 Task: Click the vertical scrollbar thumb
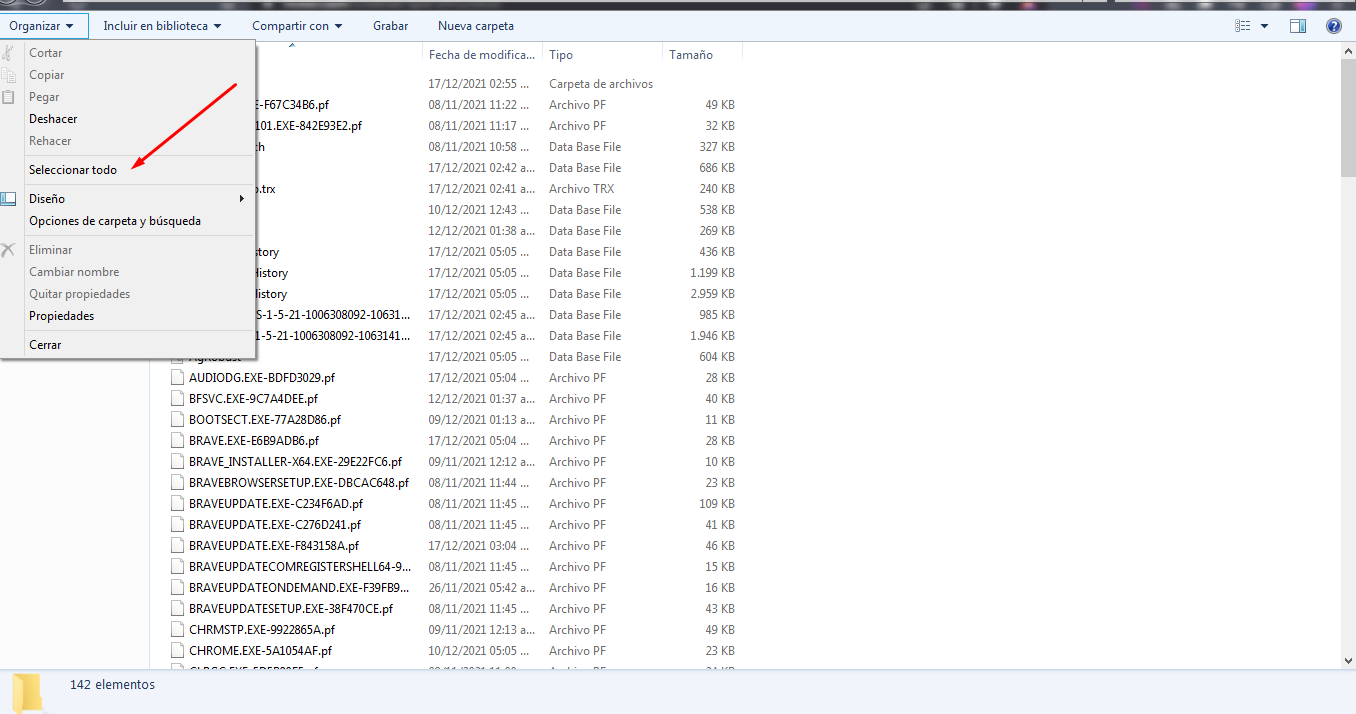[x=1348, y=120]
